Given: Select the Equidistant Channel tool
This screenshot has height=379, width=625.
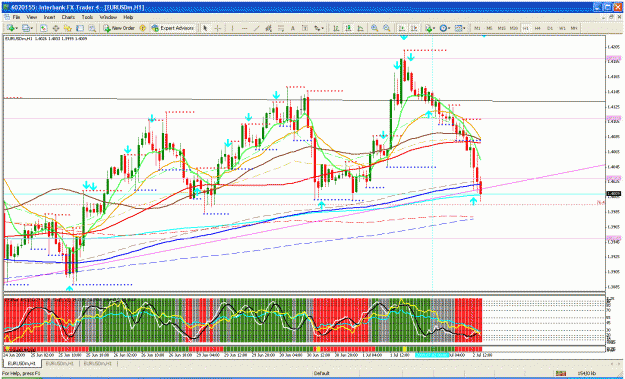Looking at the screenshot, I should [x=269, y=28].
